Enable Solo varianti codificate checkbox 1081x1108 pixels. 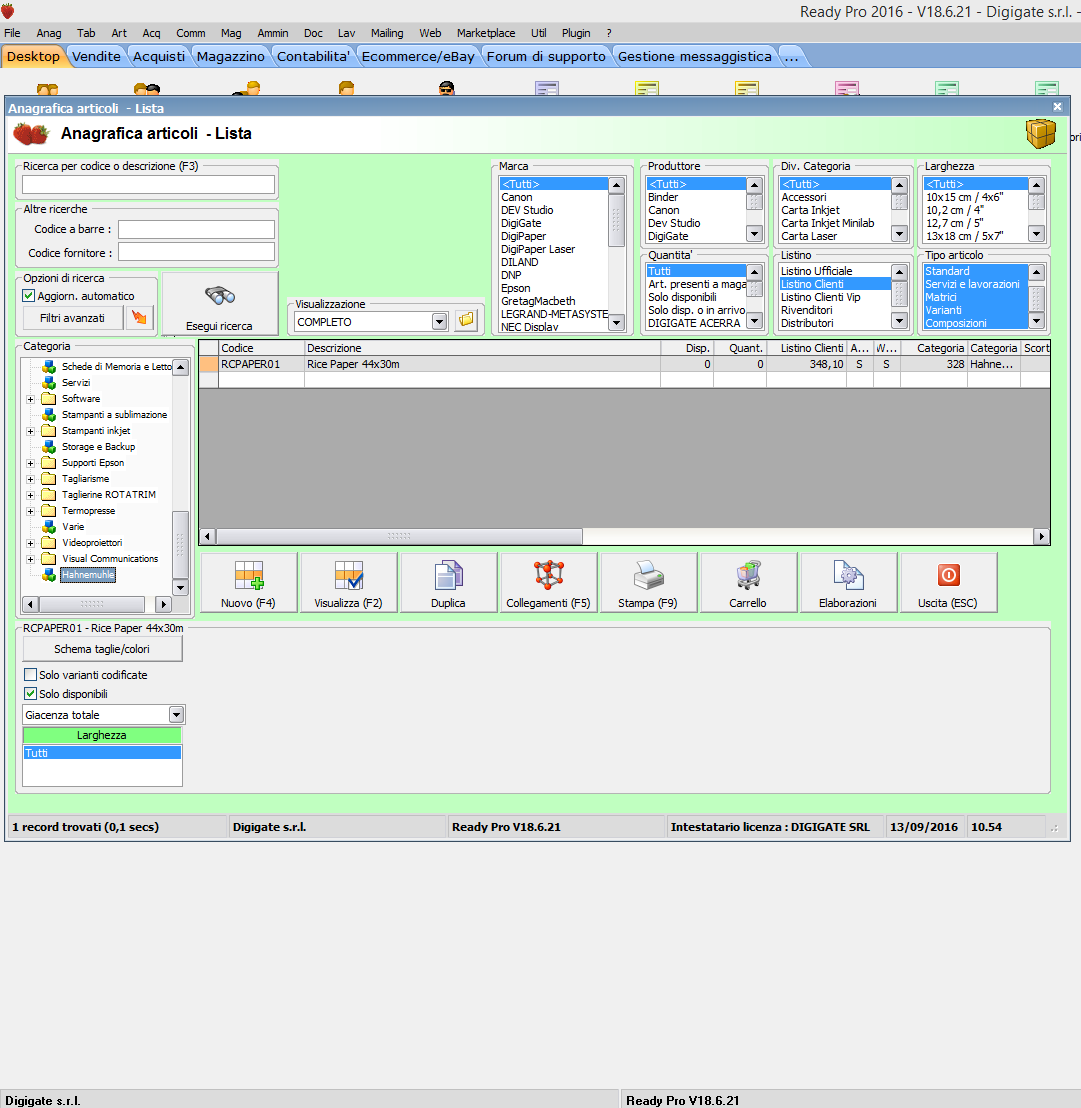[x=30, y=675]
